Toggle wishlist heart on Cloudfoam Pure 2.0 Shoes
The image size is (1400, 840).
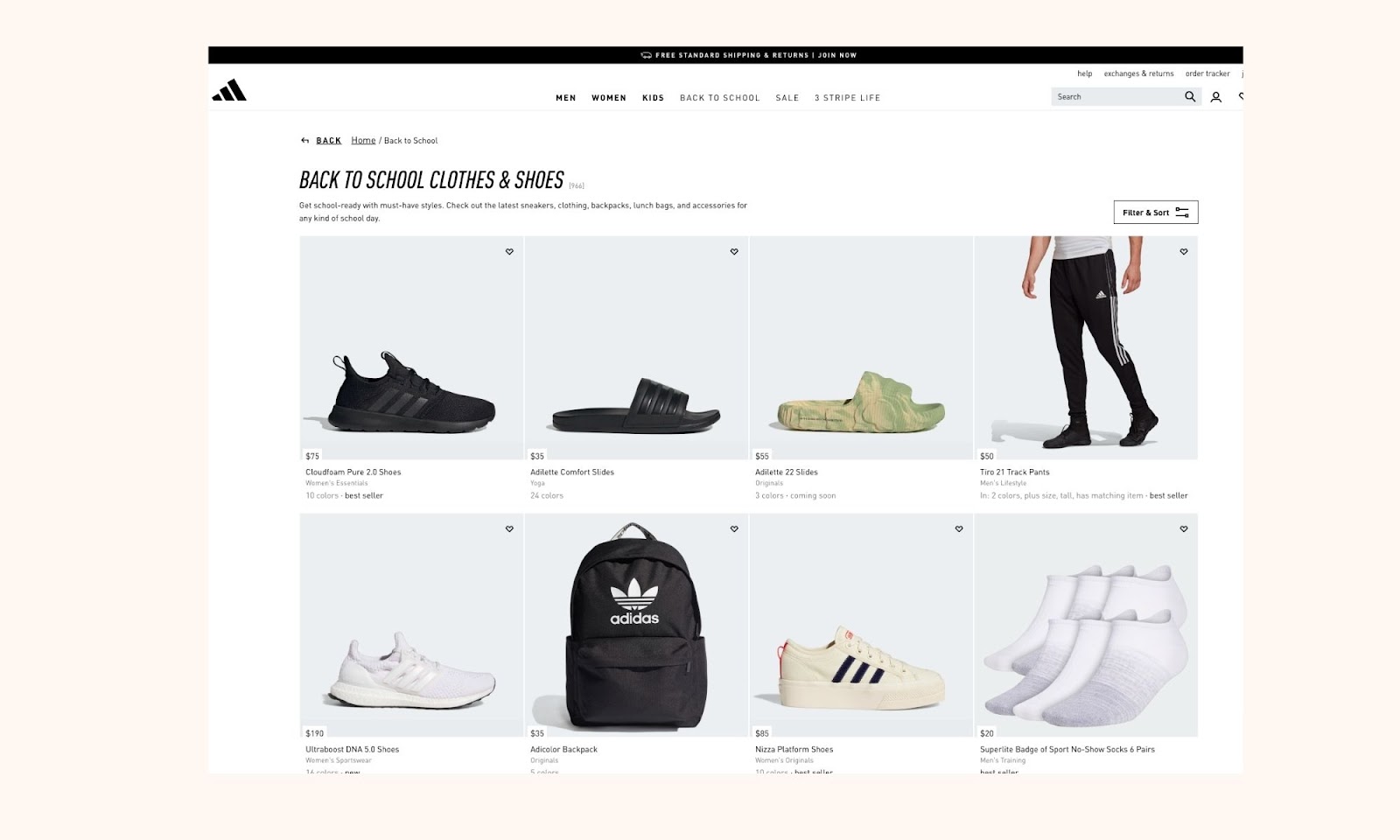tap(509, 252)
